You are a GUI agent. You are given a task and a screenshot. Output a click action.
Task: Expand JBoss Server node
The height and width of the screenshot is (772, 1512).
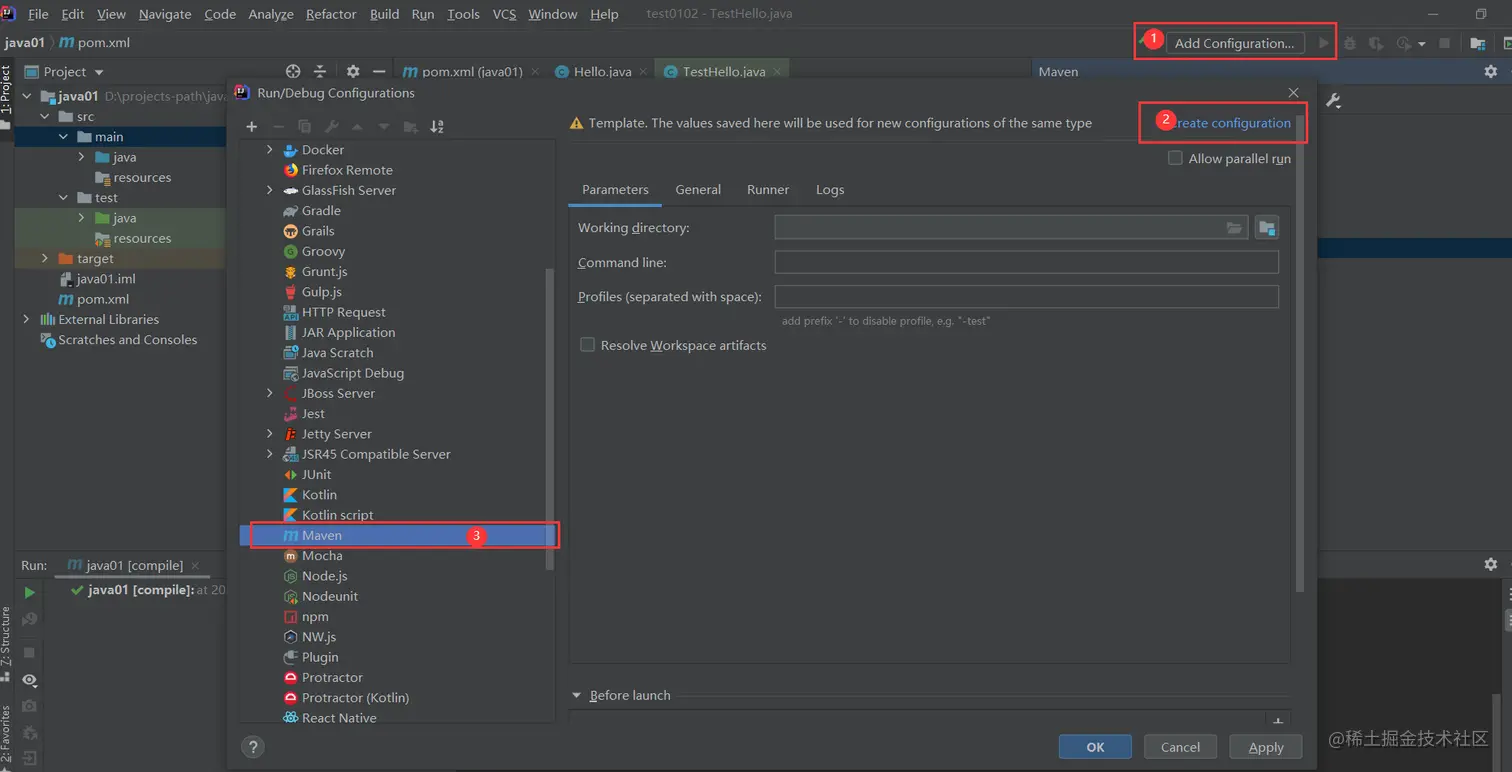[x=269, y=393]
